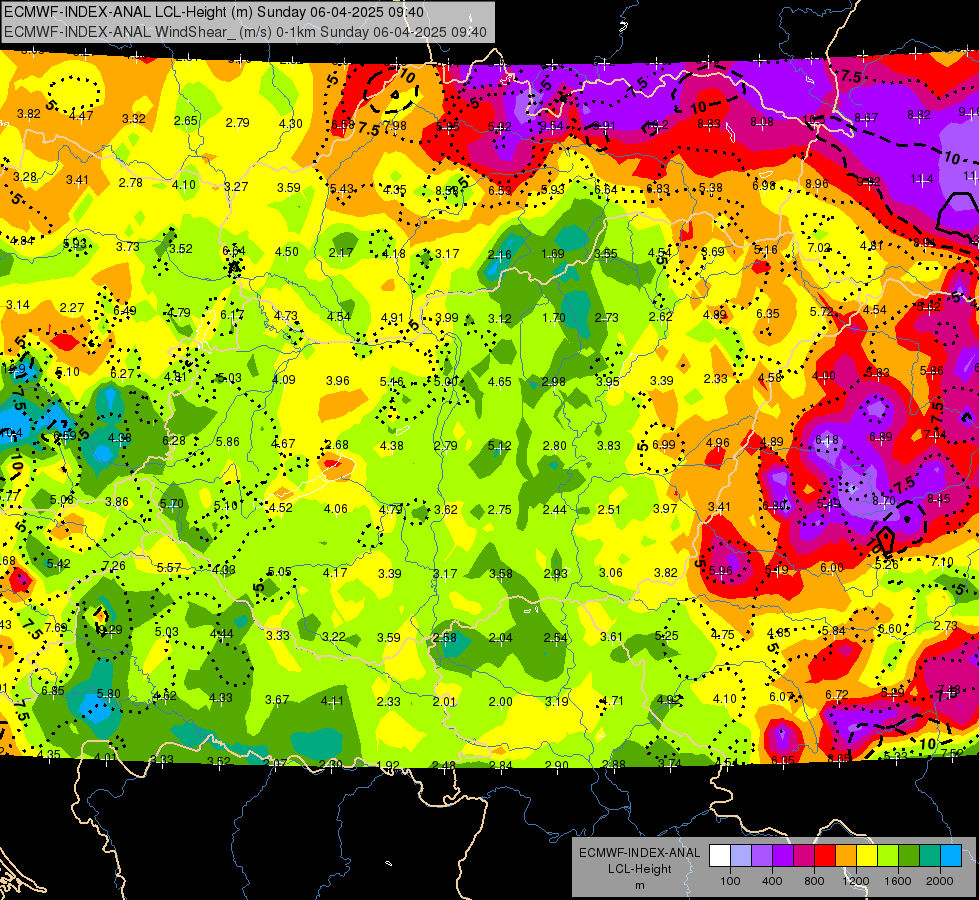
Task: Click the wind shear value 3.96
Action: pyautogui.click(x=338, y=380)
